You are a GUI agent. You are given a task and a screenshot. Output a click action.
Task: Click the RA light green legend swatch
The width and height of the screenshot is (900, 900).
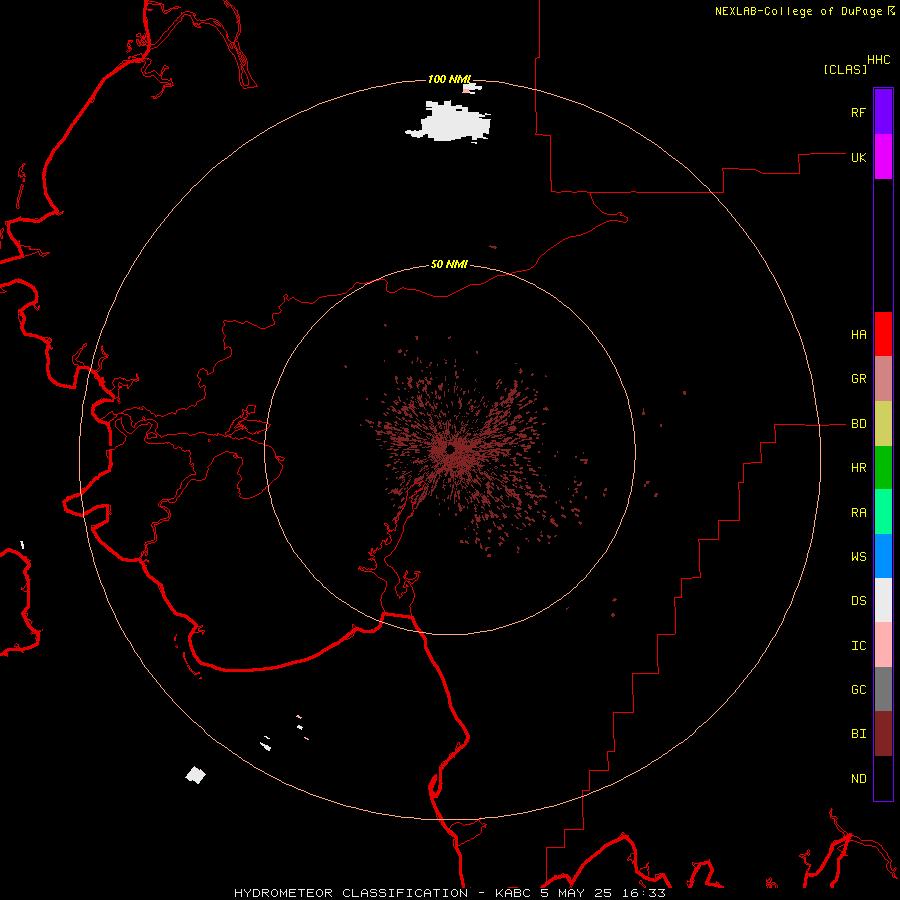pos(883,512)
